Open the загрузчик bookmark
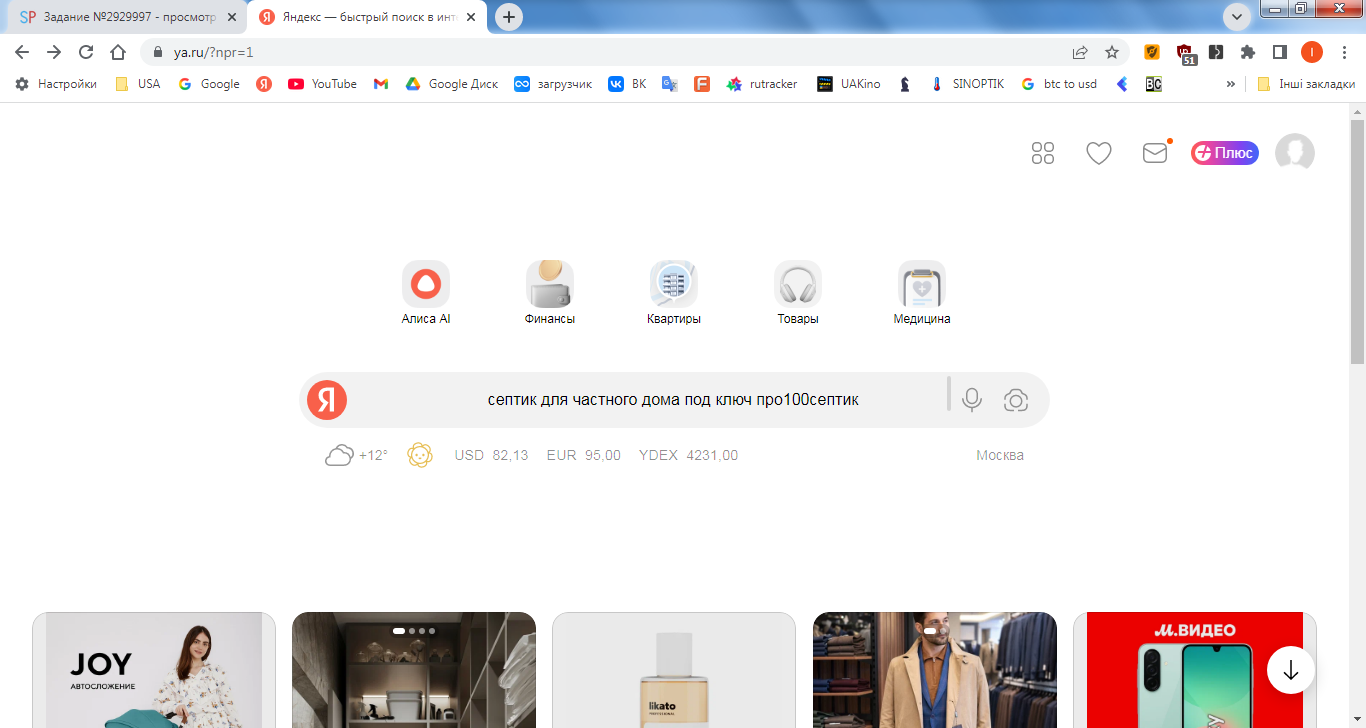The image size is (1366, 728). [x=553, y=84]
